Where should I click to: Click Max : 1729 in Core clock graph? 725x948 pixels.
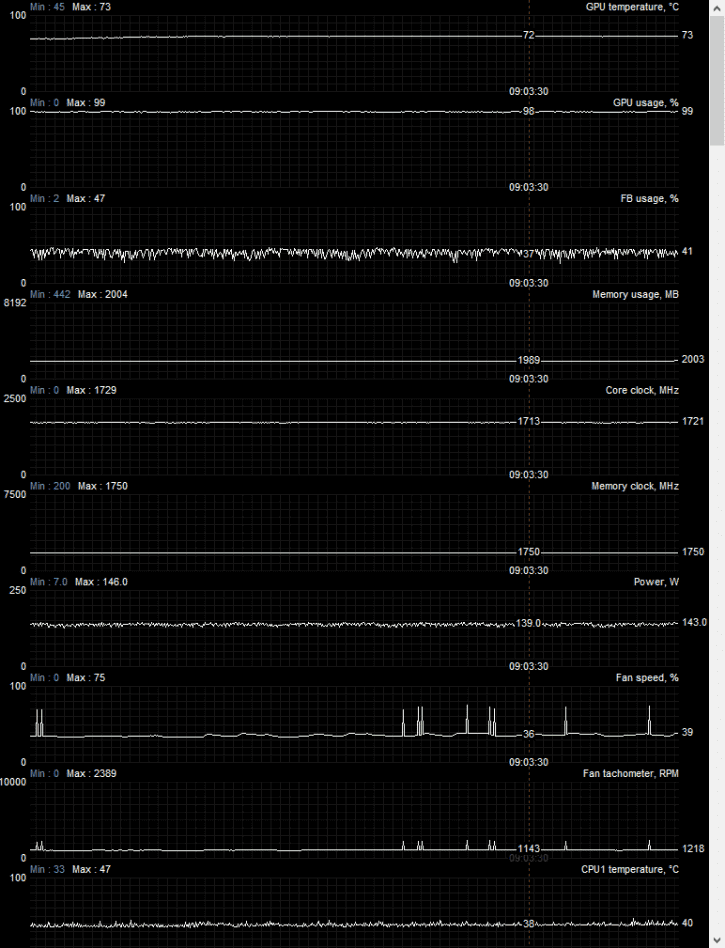(91, 390)
